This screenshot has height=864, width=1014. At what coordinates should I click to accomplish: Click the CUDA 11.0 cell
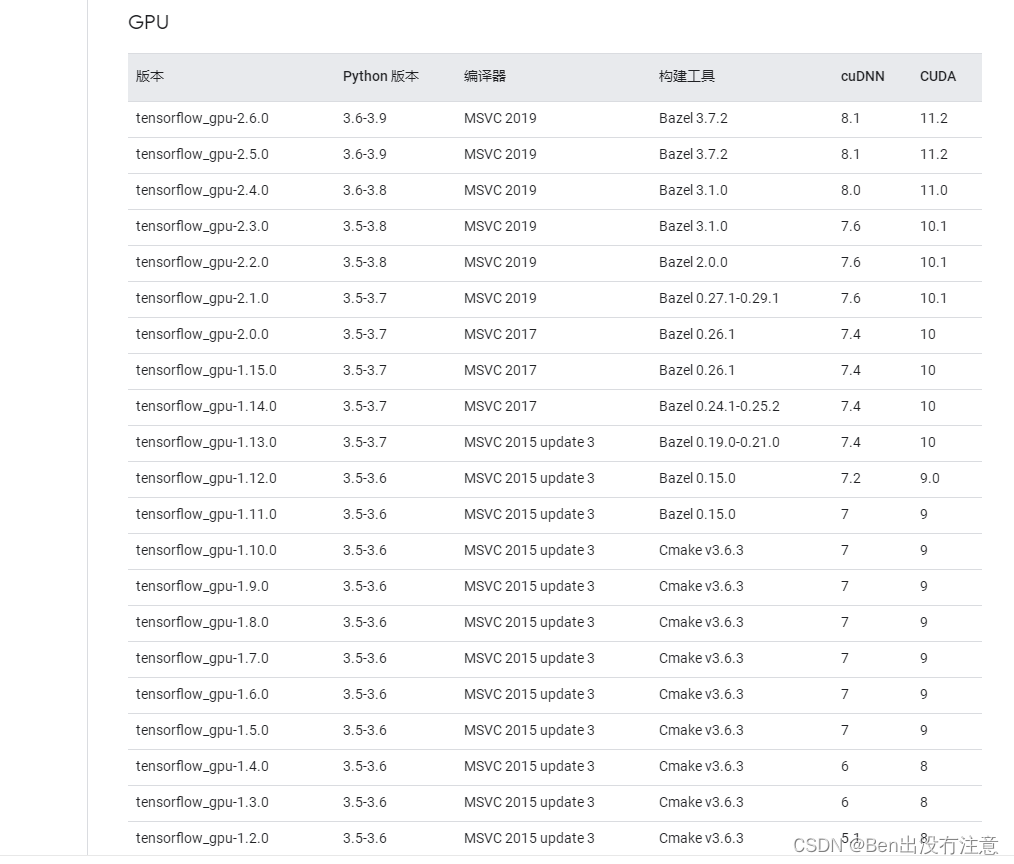pos(934,191)
